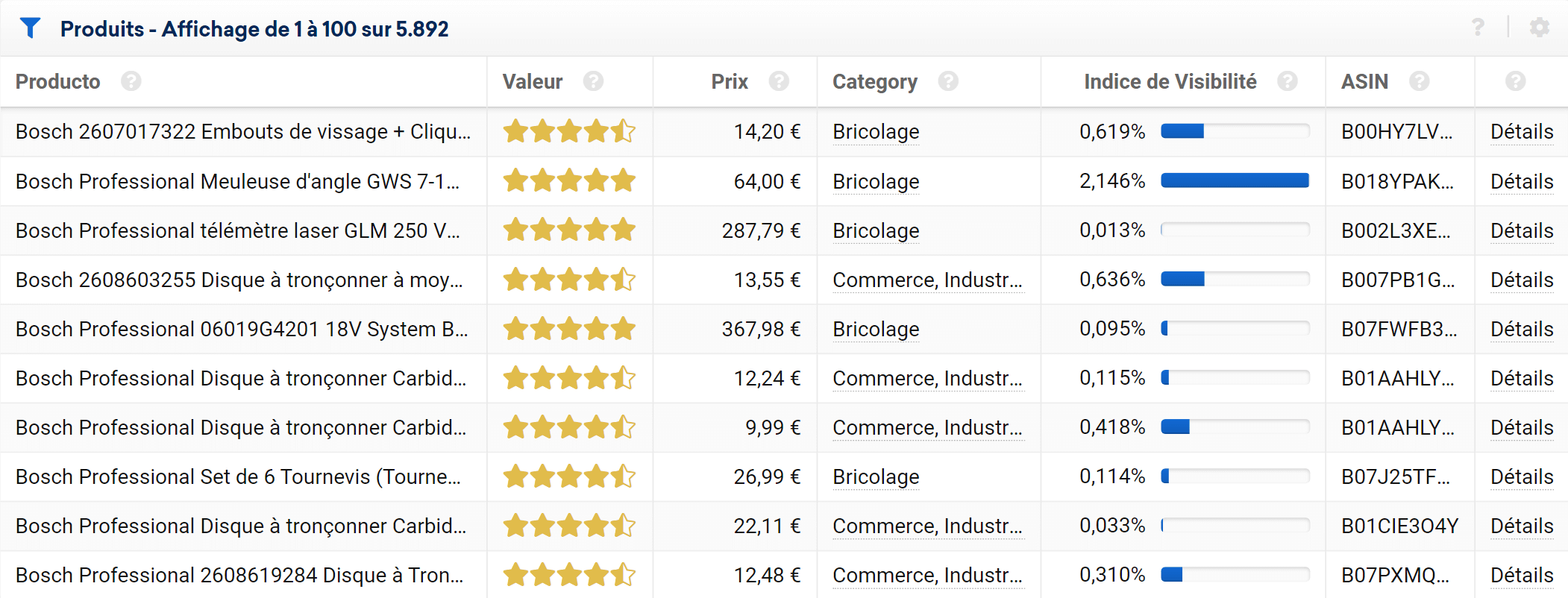Click Commerce, Industr... category in 13,55 € row
Screen dimensions: 1568x598
927,280
